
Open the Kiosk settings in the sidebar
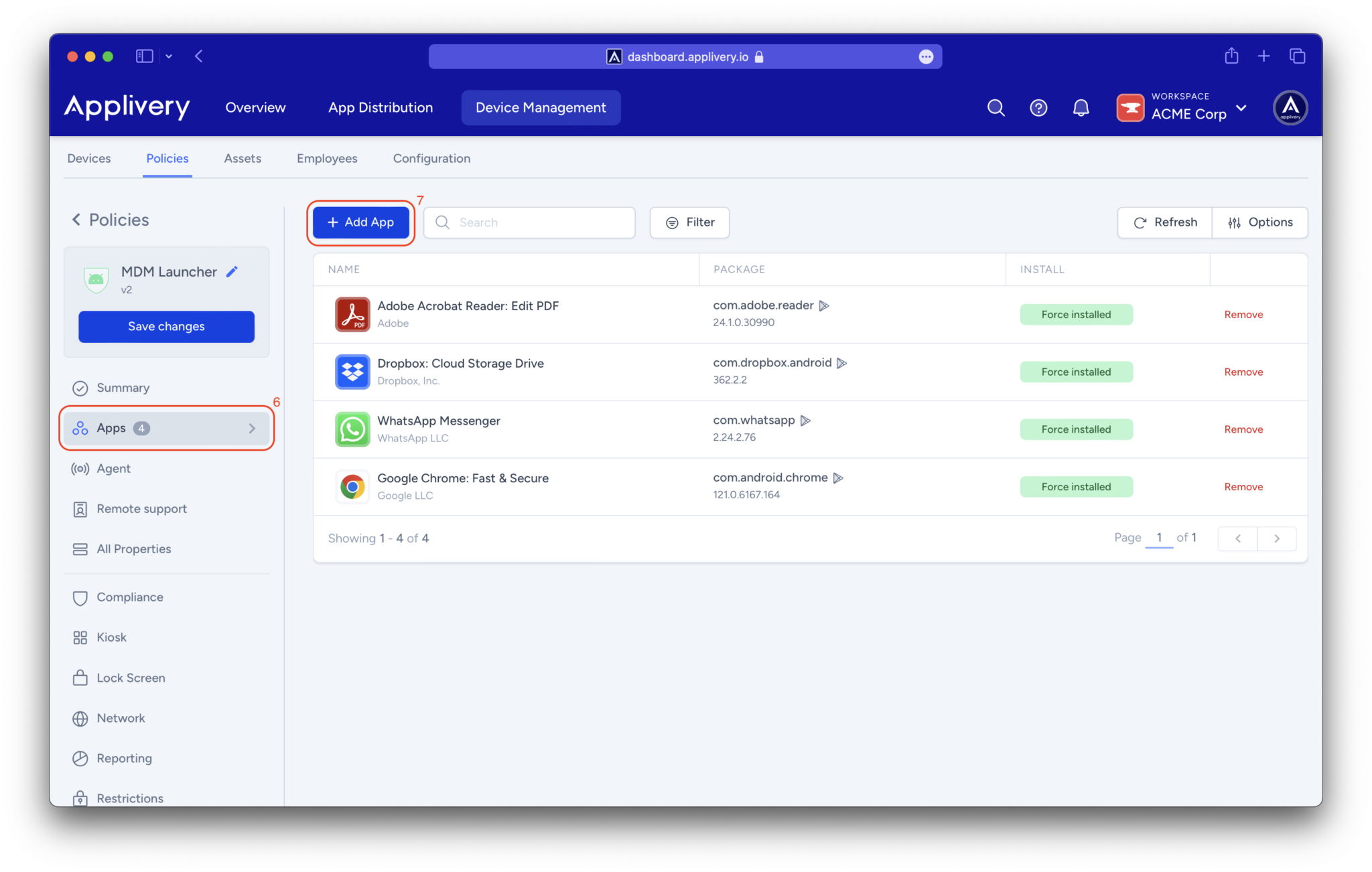[x=111, y=637]
